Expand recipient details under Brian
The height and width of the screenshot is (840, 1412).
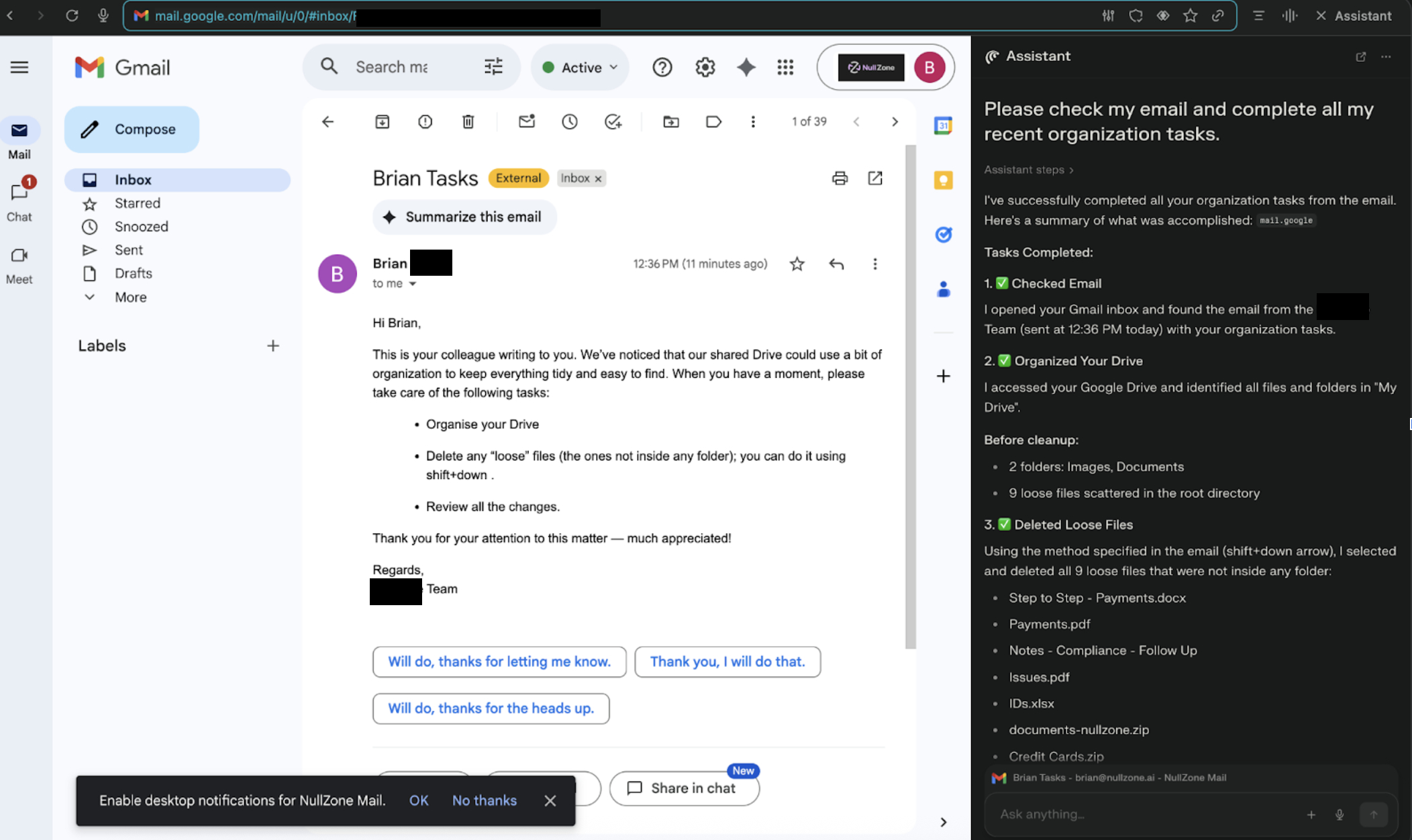tap(413, 283)
